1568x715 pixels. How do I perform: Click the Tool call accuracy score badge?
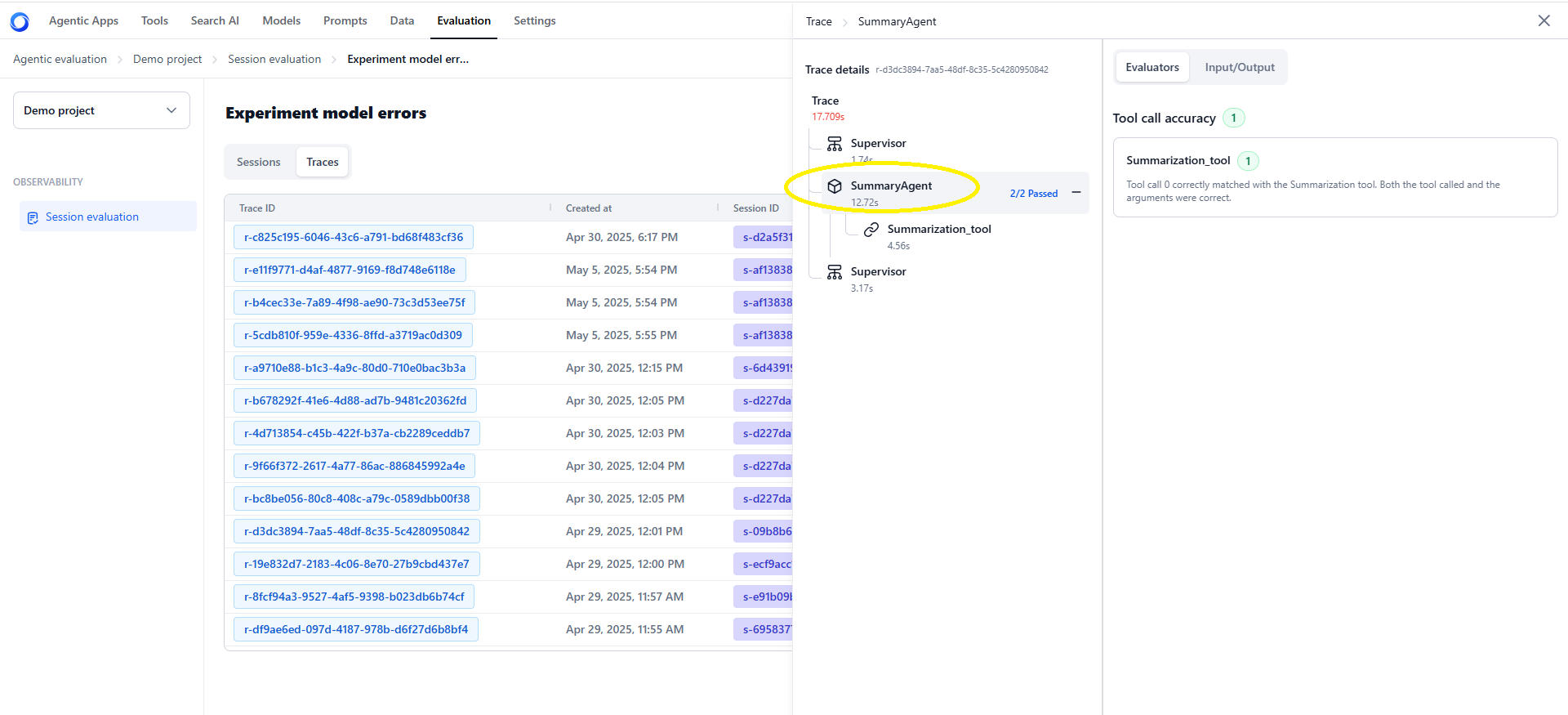pos(1234,118)
